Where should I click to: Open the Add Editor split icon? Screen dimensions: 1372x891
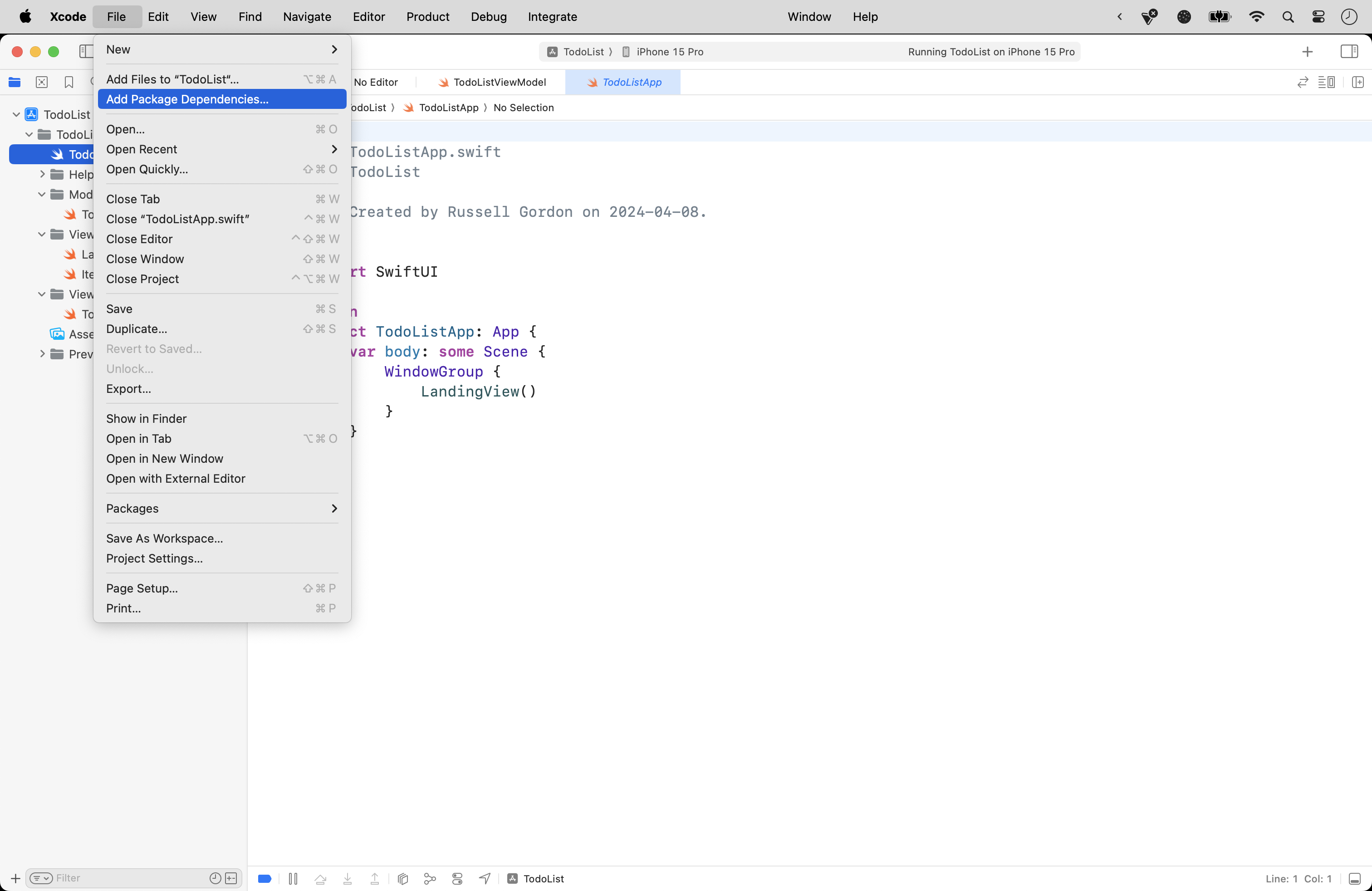(1358, 82)
